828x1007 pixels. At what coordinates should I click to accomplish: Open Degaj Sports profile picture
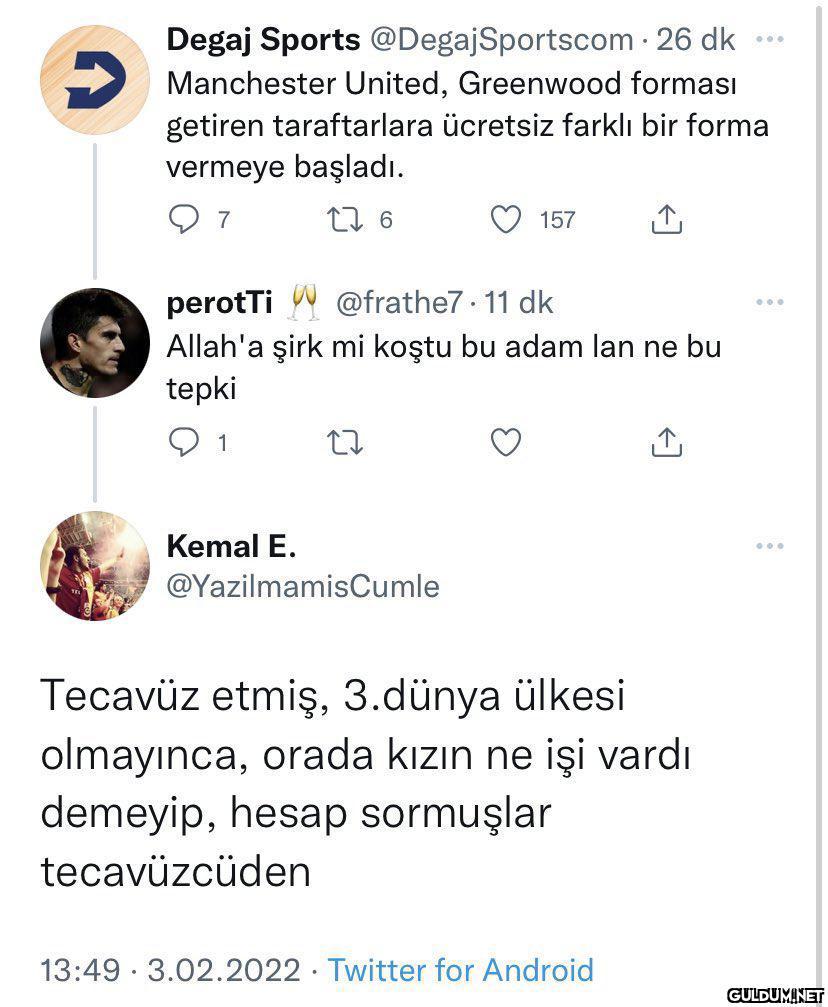click(94, 81)
